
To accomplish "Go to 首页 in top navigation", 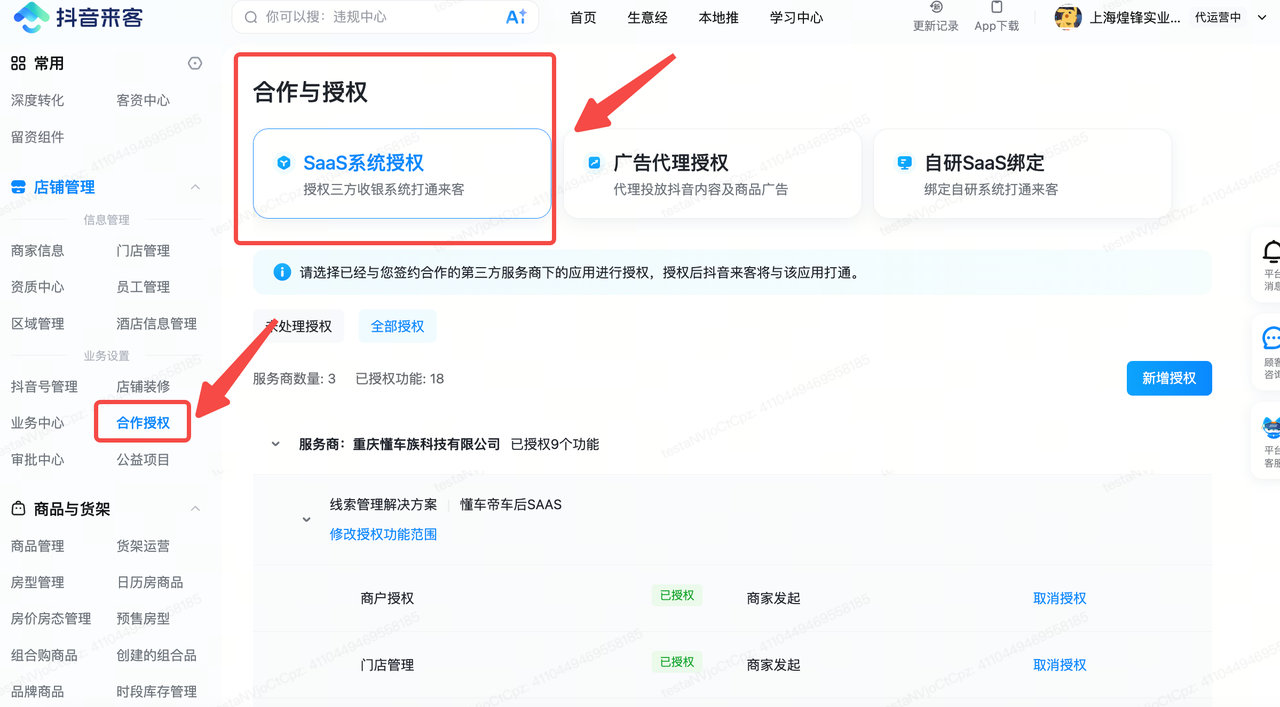I will click(x=583, y=17).
